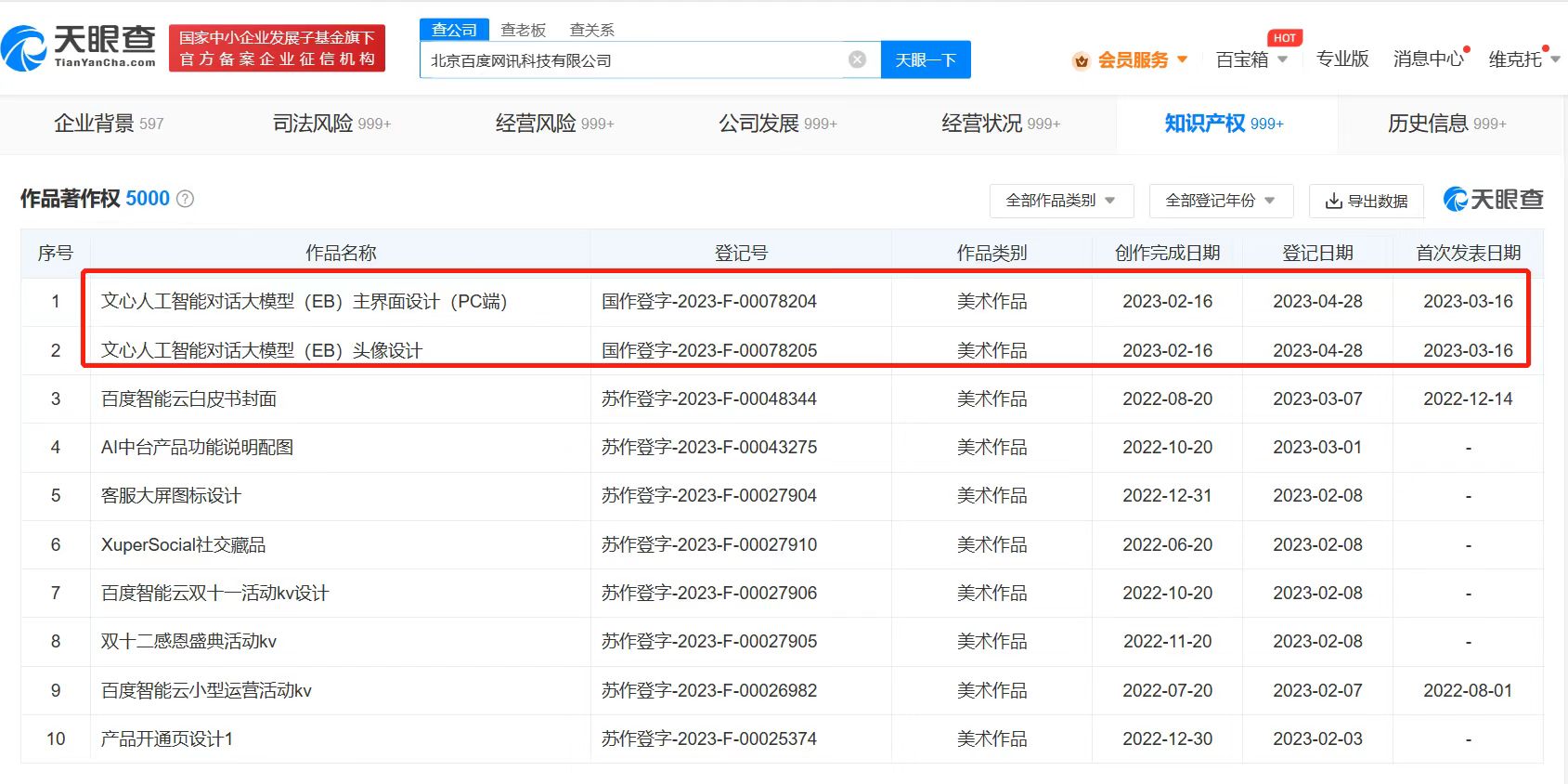
Task: Open the 消息中心 link
Action: (x=1429, y=59)
